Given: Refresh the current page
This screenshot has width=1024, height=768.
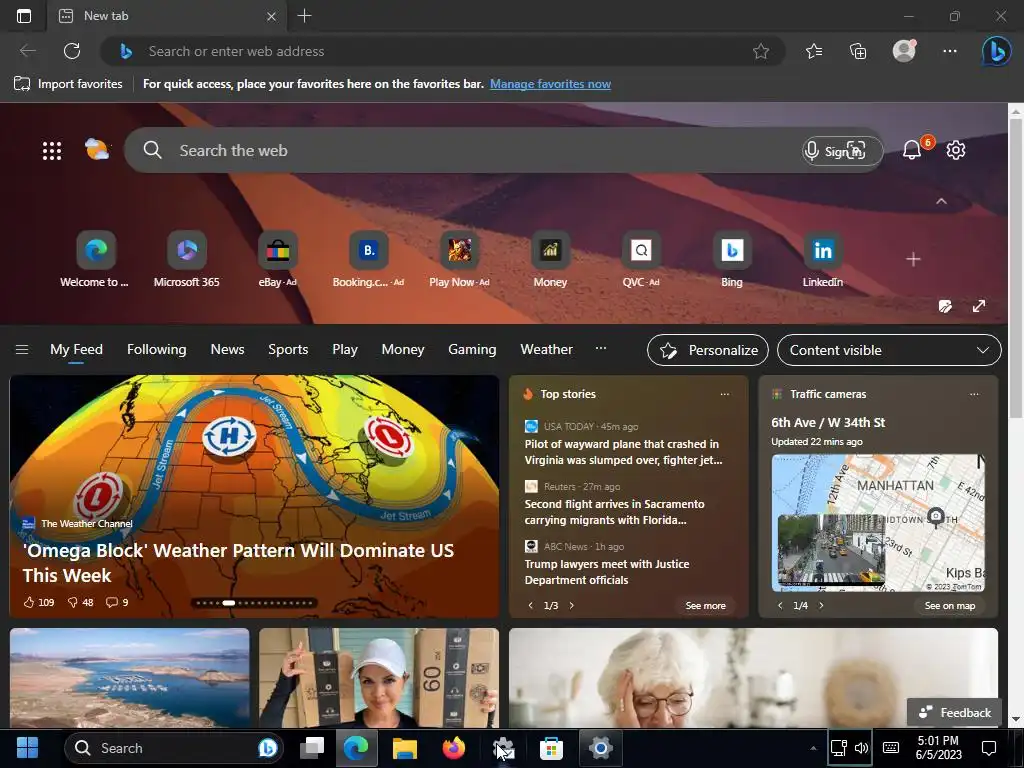Looking at the screenshot, I should [x=72, y=51].
